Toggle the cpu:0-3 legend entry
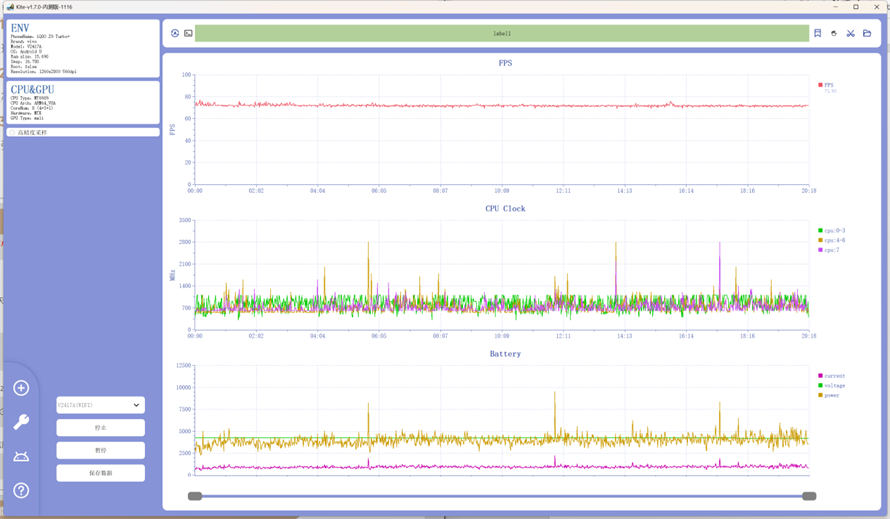This screenshot has height=519, width=890. [832, 231]
